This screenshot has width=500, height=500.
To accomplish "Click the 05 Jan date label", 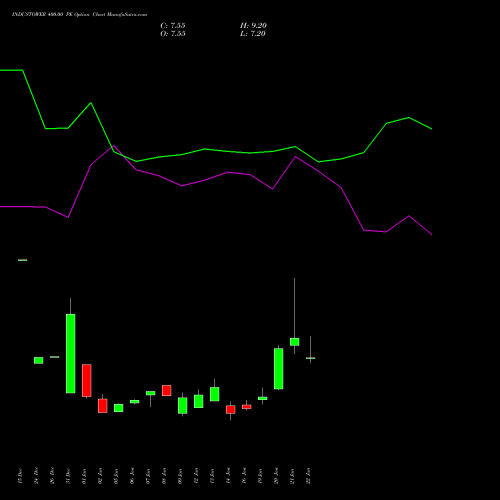I will tap(116, 476).
